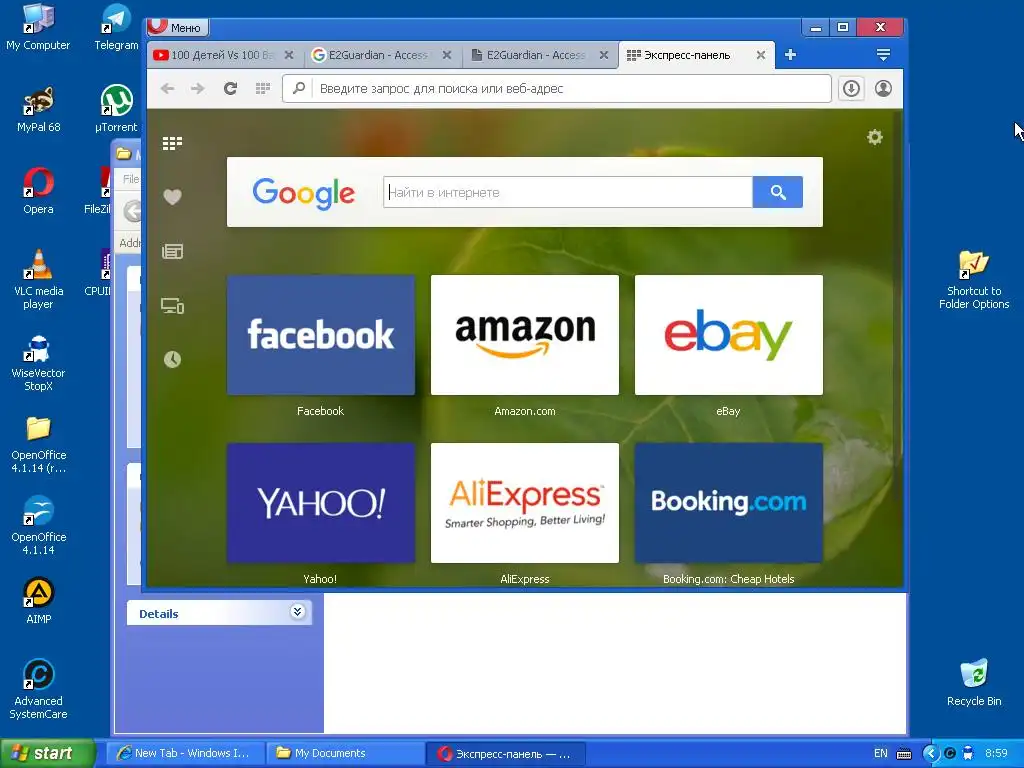Open the Windows start button
The width and height of the screenshot is (1024, 768).
(48, 753)
